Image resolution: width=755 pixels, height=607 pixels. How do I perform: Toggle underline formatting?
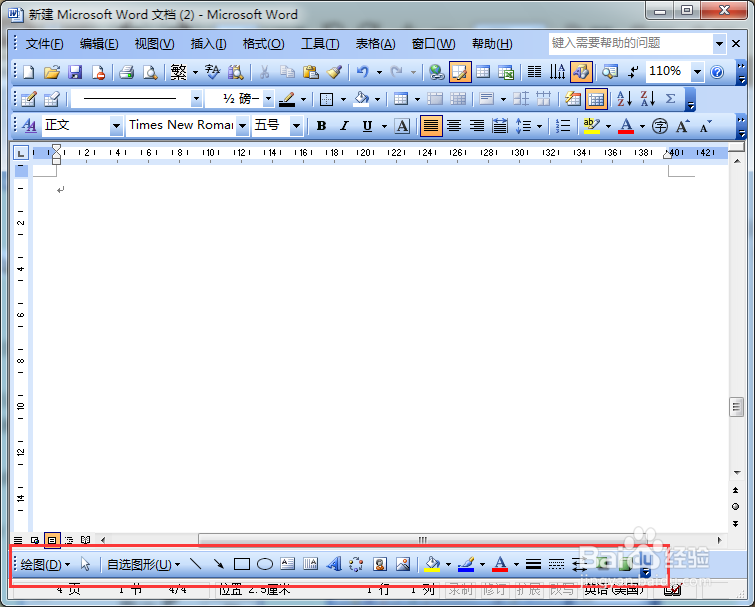[x=367, y=126]
